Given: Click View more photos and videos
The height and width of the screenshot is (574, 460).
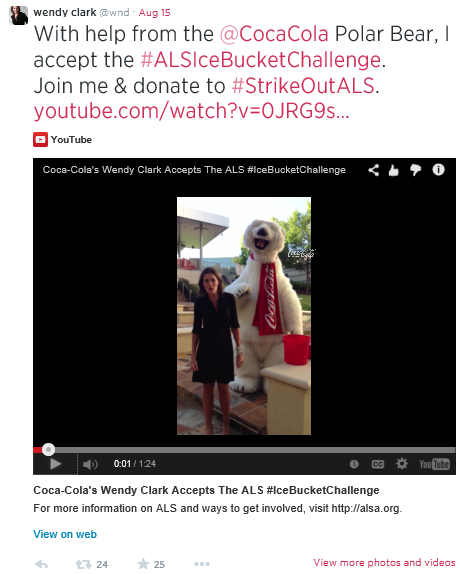Looking at the screenshot, I should 384,562.
